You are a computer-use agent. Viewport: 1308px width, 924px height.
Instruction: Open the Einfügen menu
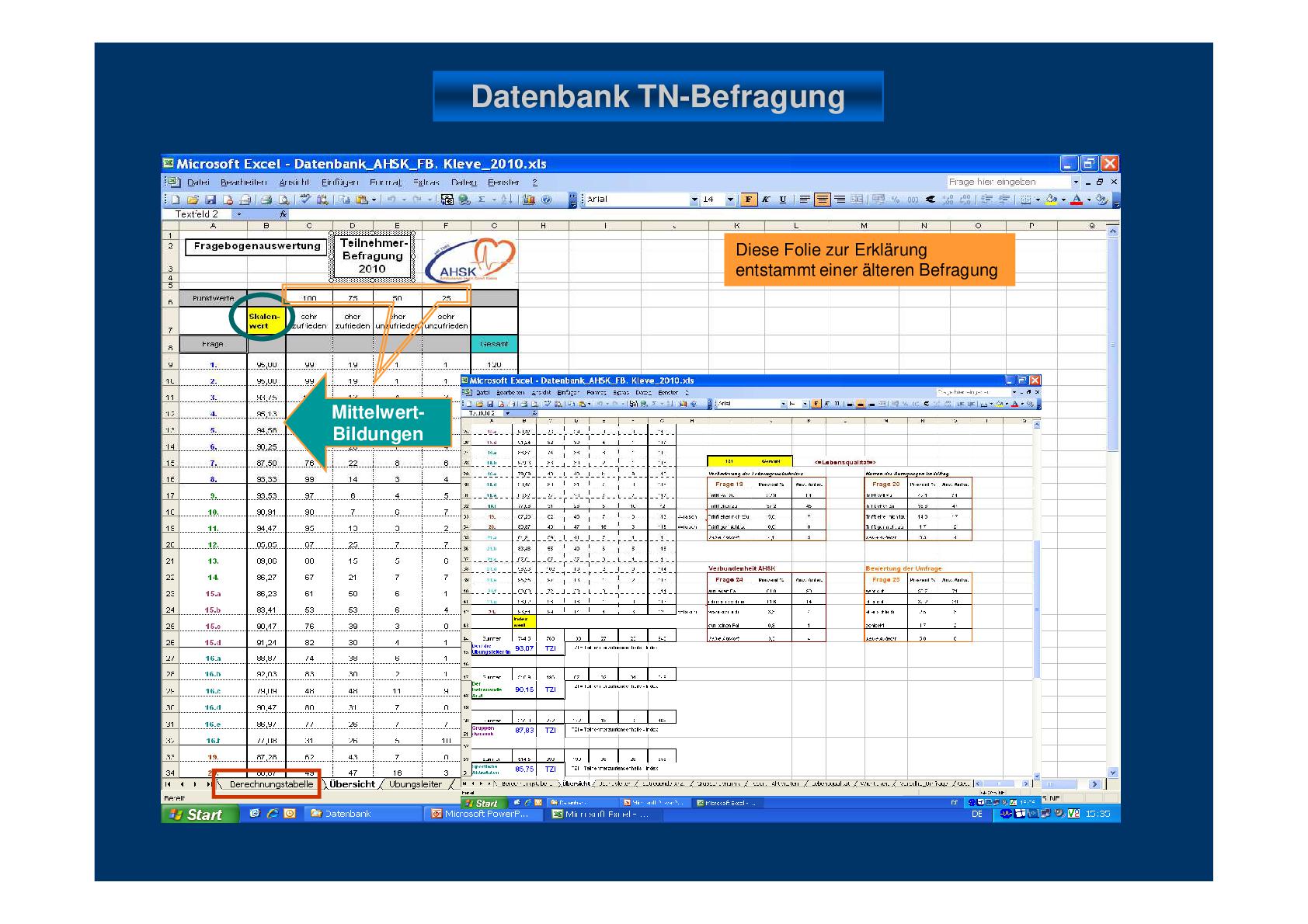coord(339,182)
